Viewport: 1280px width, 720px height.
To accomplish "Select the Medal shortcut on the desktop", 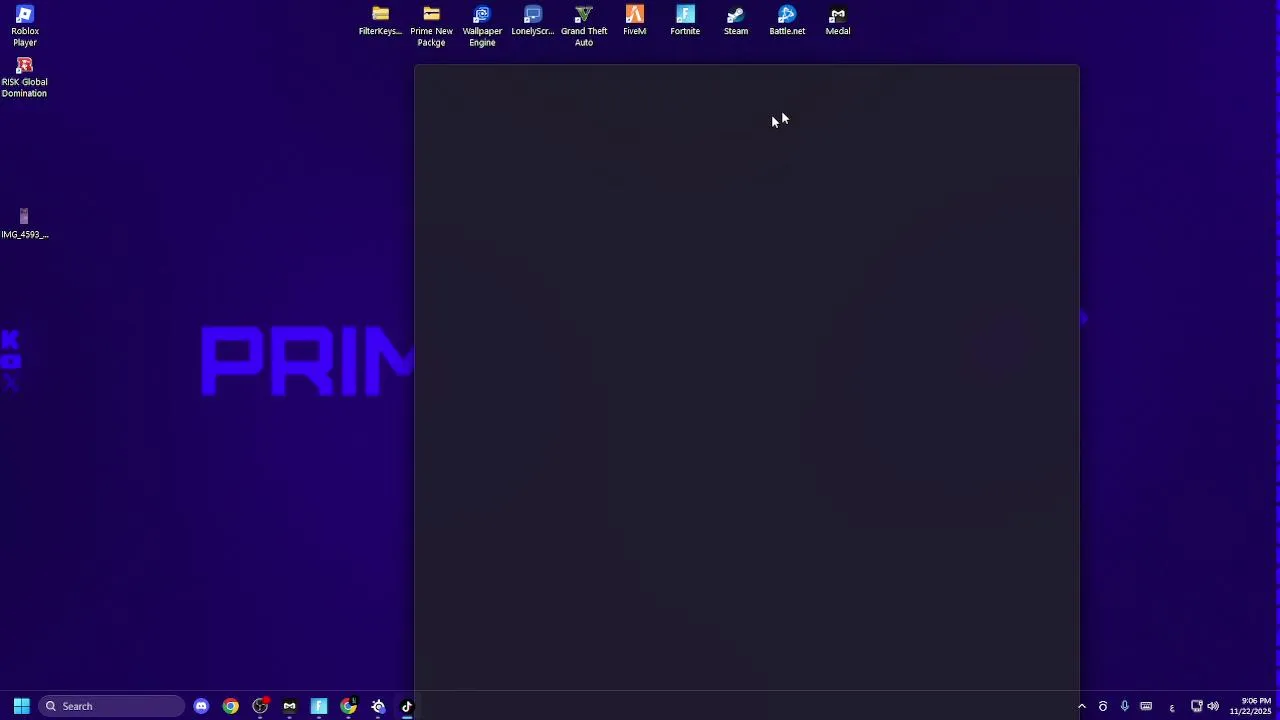I will click(838, 21).
